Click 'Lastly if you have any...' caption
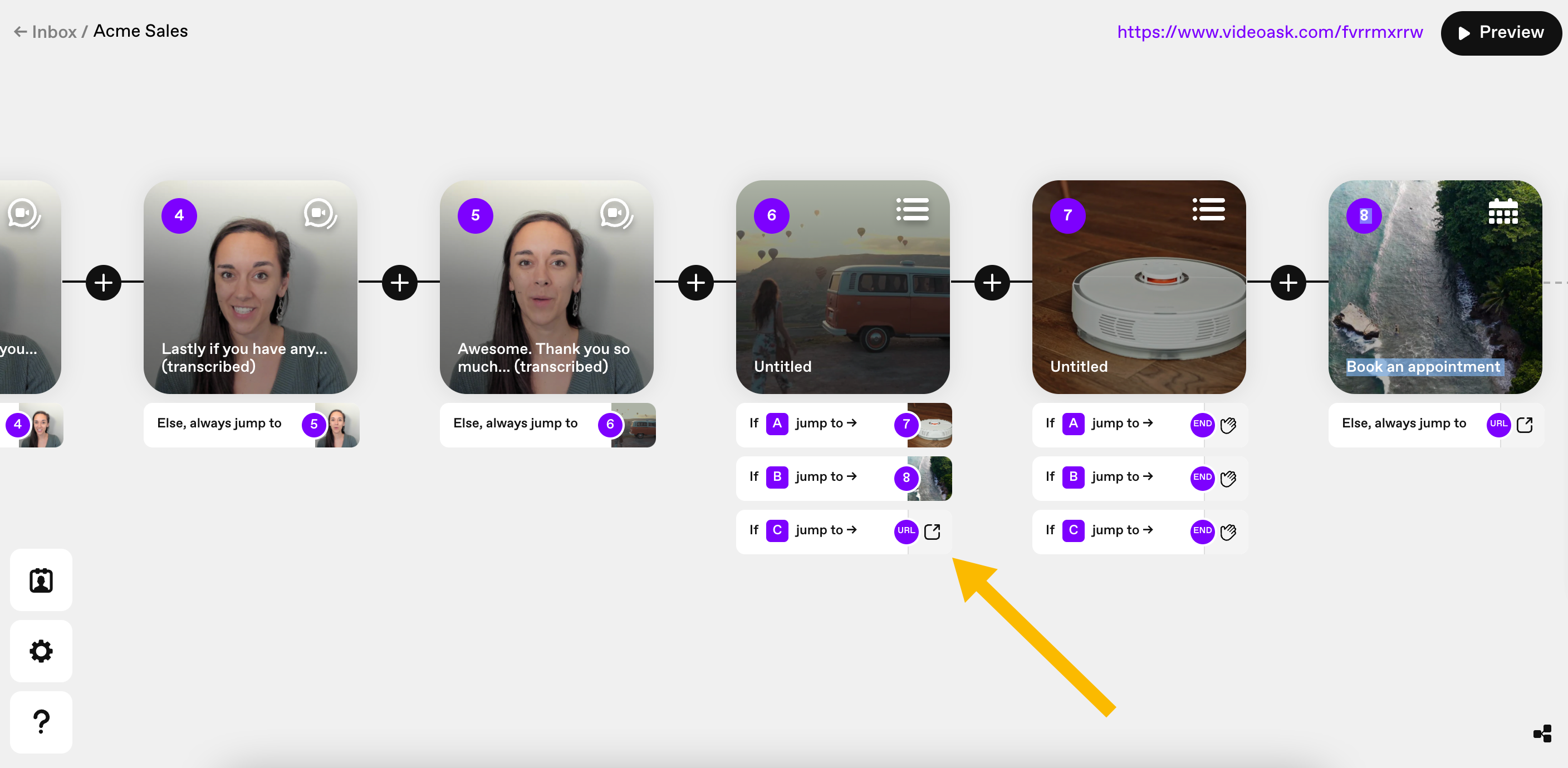1568x768 pixels. coord(244,357)
